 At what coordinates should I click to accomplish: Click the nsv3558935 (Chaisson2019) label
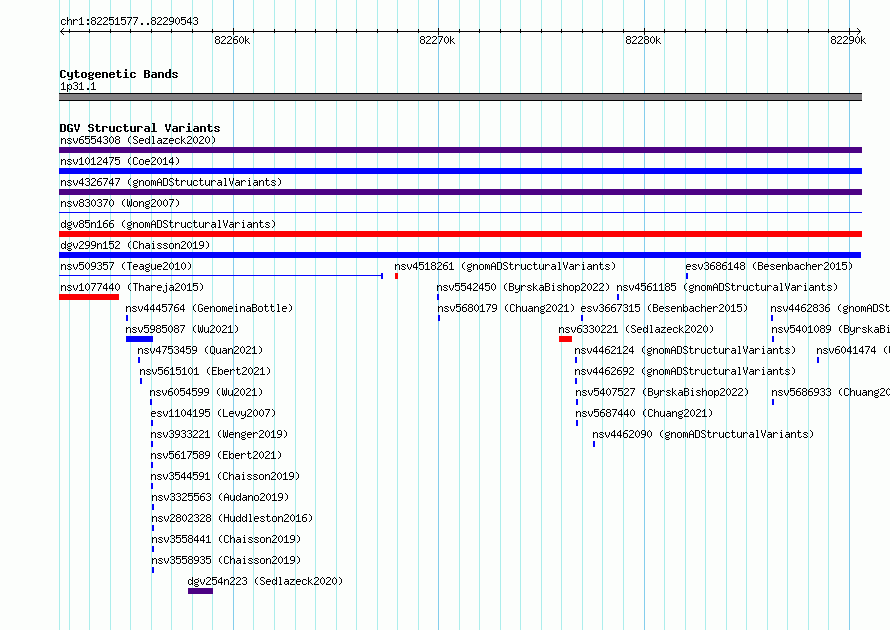226,560
